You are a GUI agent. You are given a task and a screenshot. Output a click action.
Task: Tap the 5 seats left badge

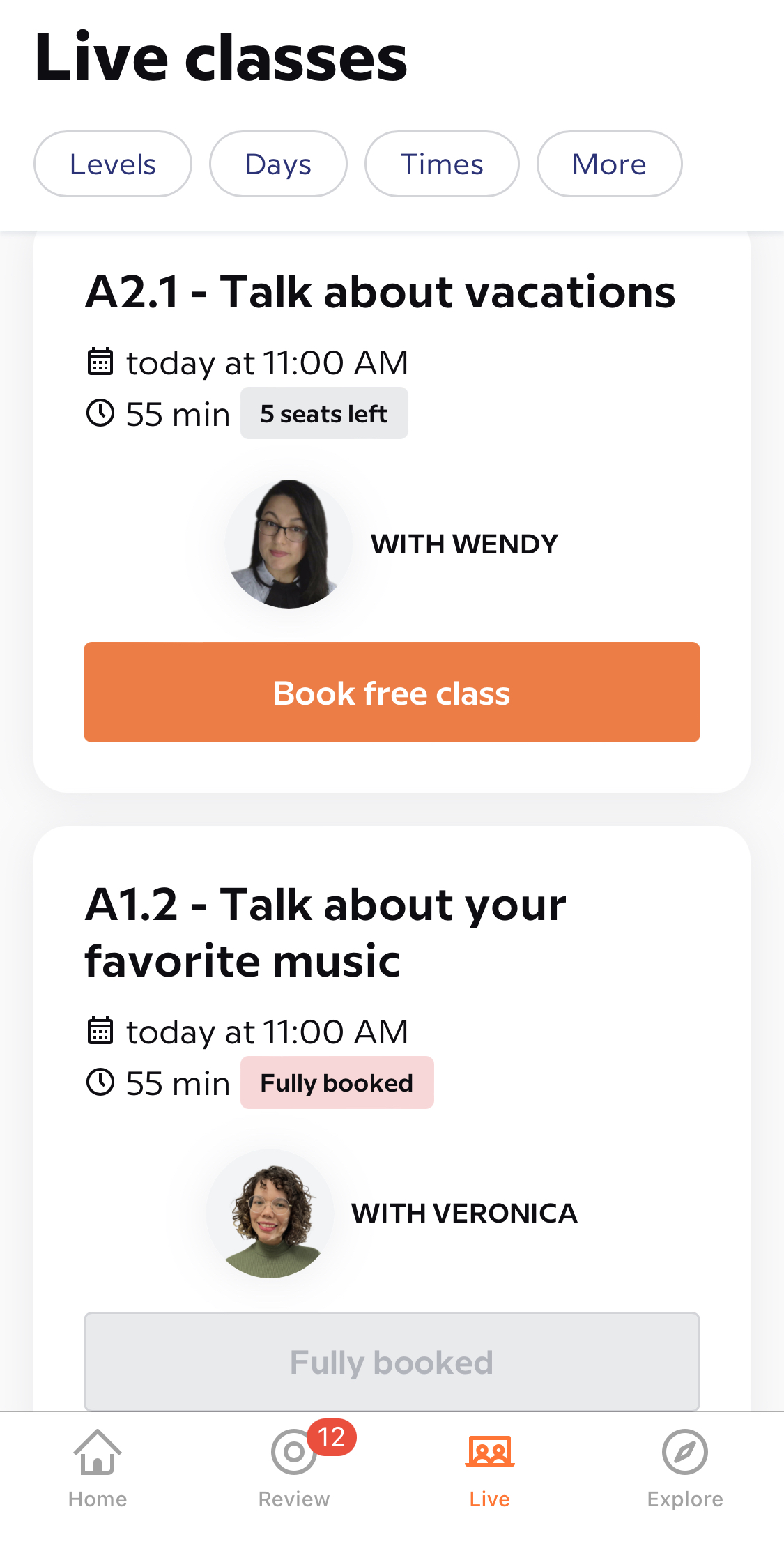tap(324, 414)
